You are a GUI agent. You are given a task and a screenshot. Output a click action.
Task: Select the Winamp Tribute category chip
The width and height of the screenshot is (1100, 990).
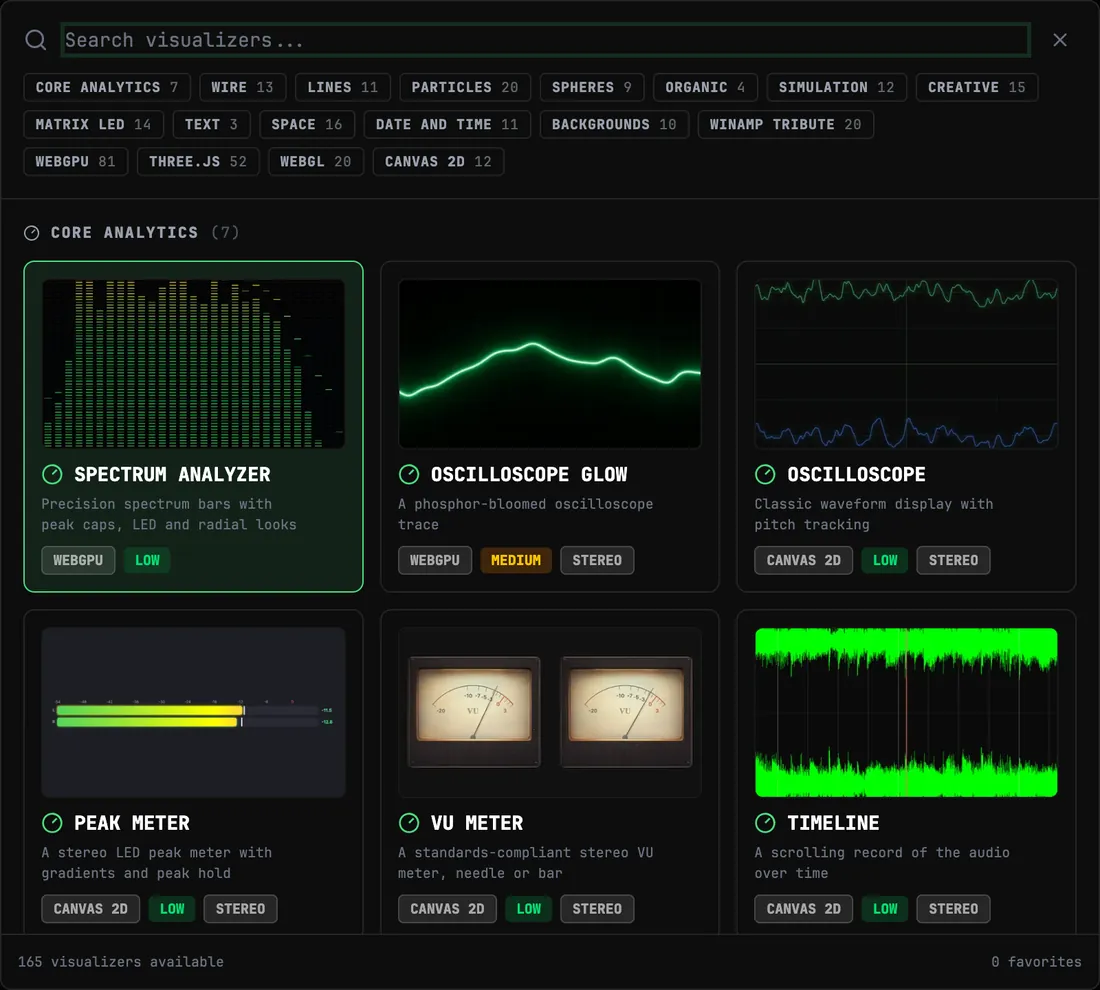(x=785, y=124)
